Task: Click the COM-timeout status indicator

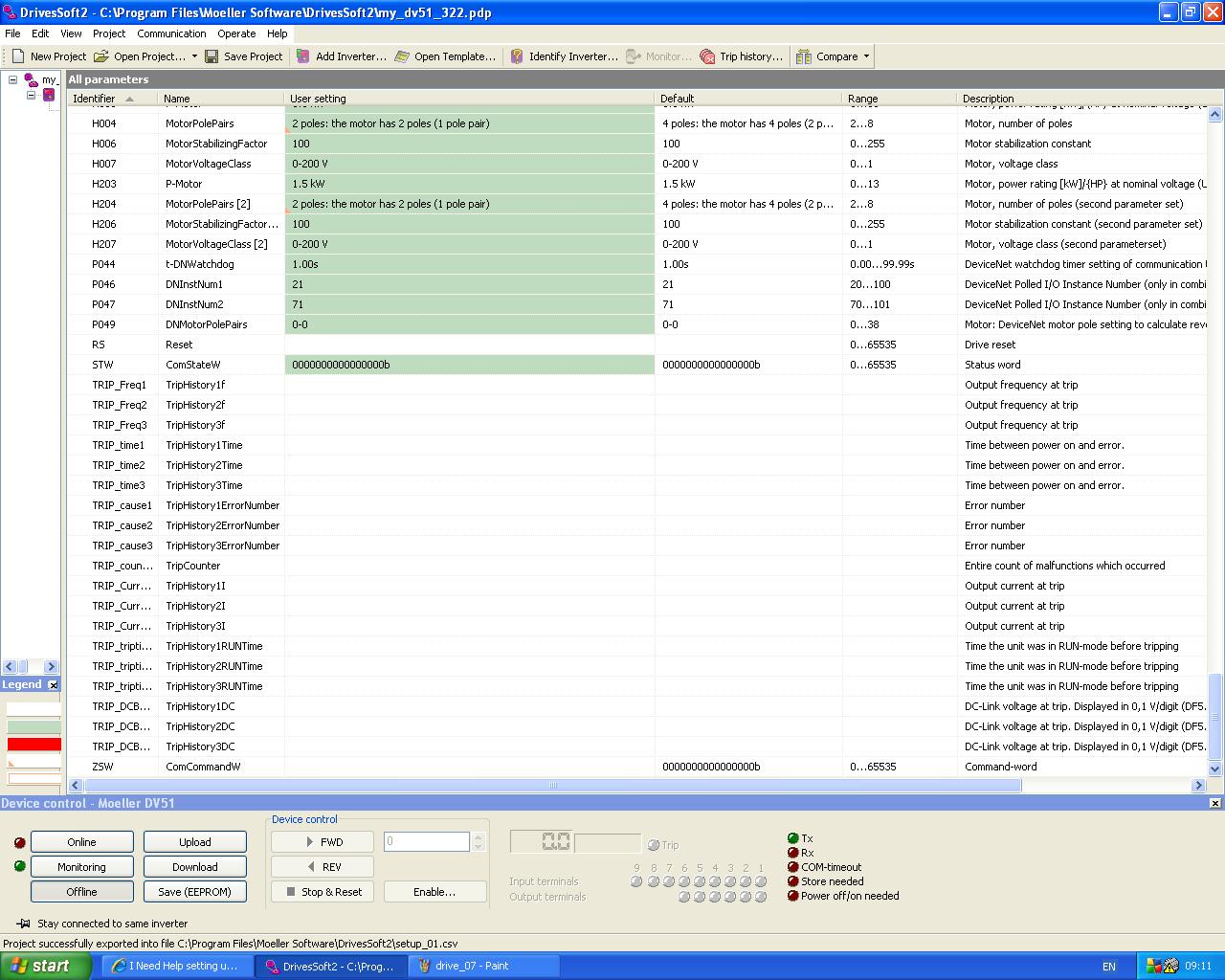Action: pos(792,867)
